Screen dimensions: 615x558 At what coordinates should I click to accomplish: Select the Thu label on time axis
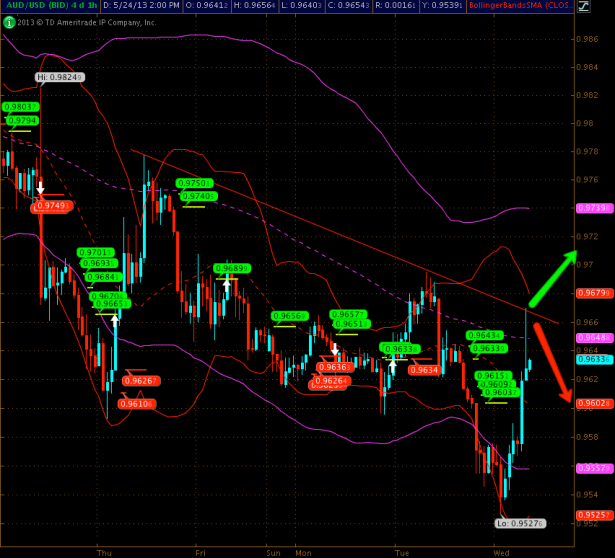[x=104, y=551]
